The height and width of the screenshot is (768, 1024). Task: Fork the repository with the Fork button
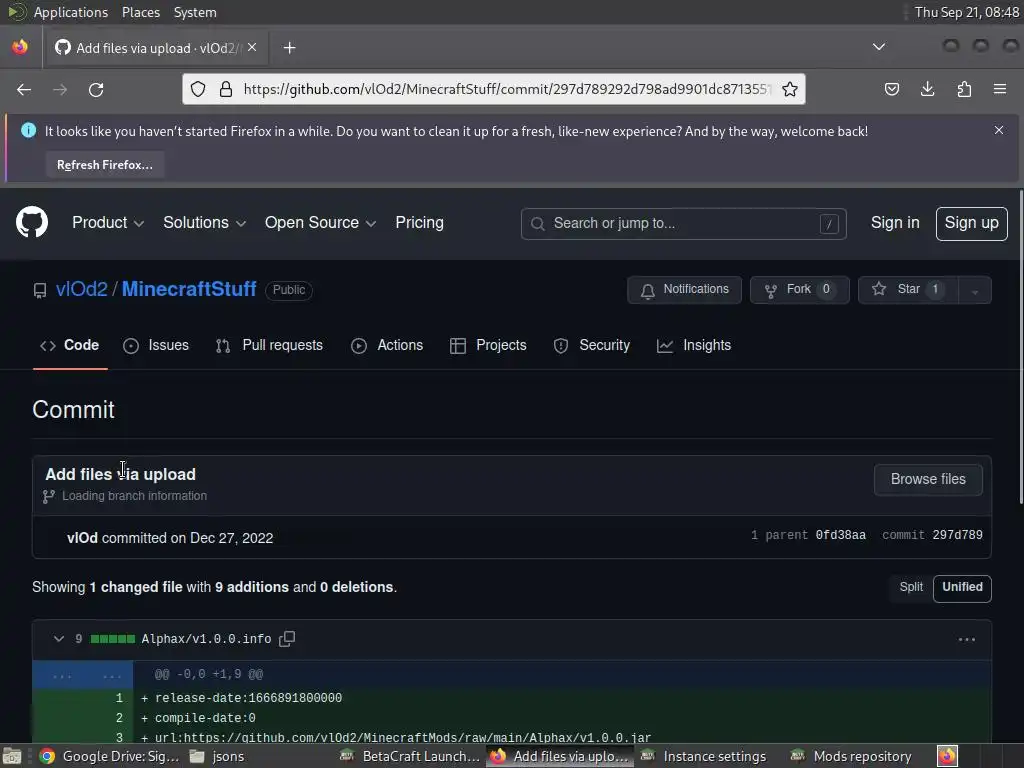point(799,290)
